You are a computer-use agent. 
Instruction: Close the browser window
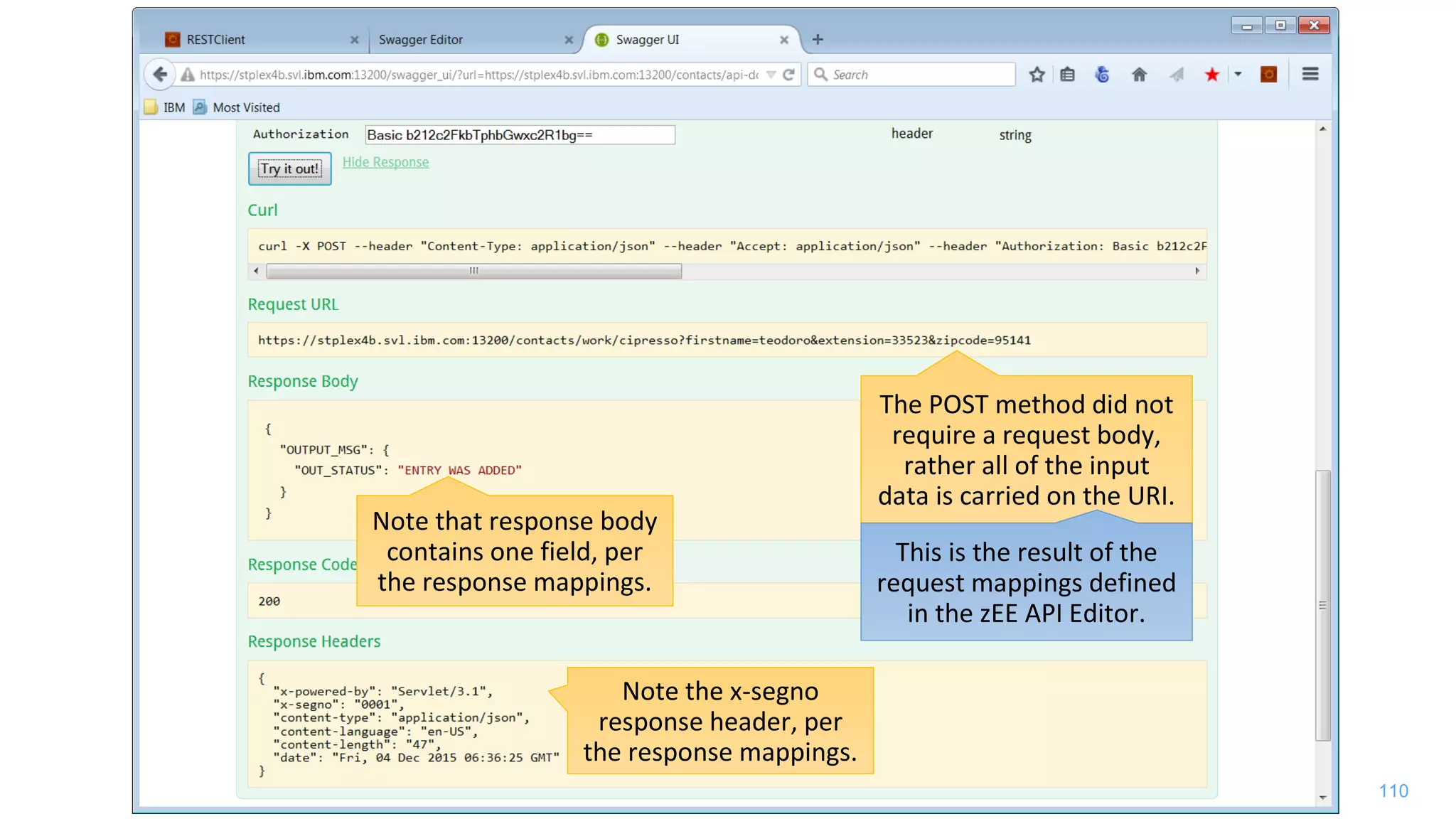[x=1314, y=26]
